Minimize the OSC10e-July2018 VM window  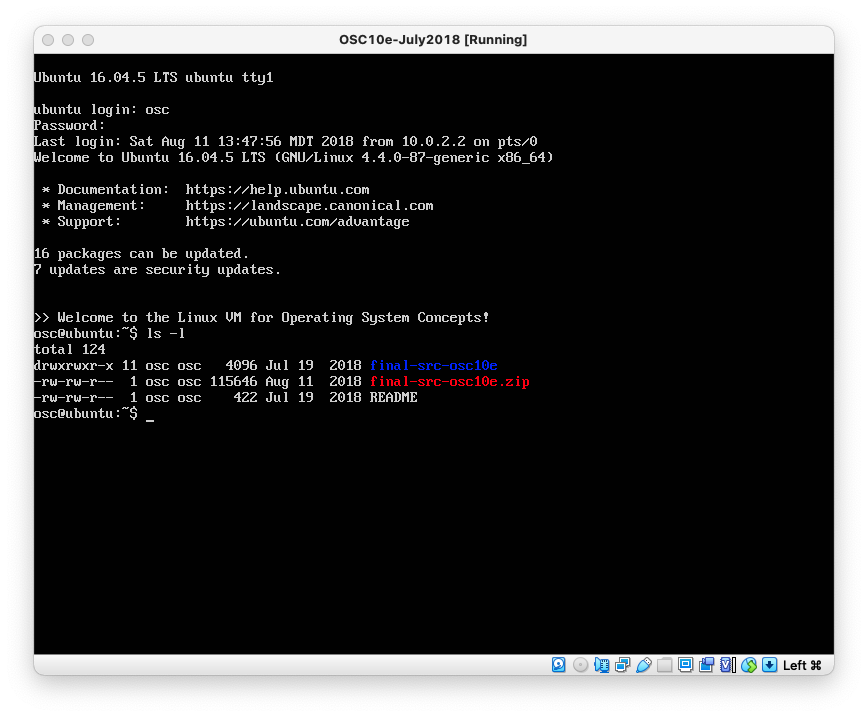(x=68, y=40)
